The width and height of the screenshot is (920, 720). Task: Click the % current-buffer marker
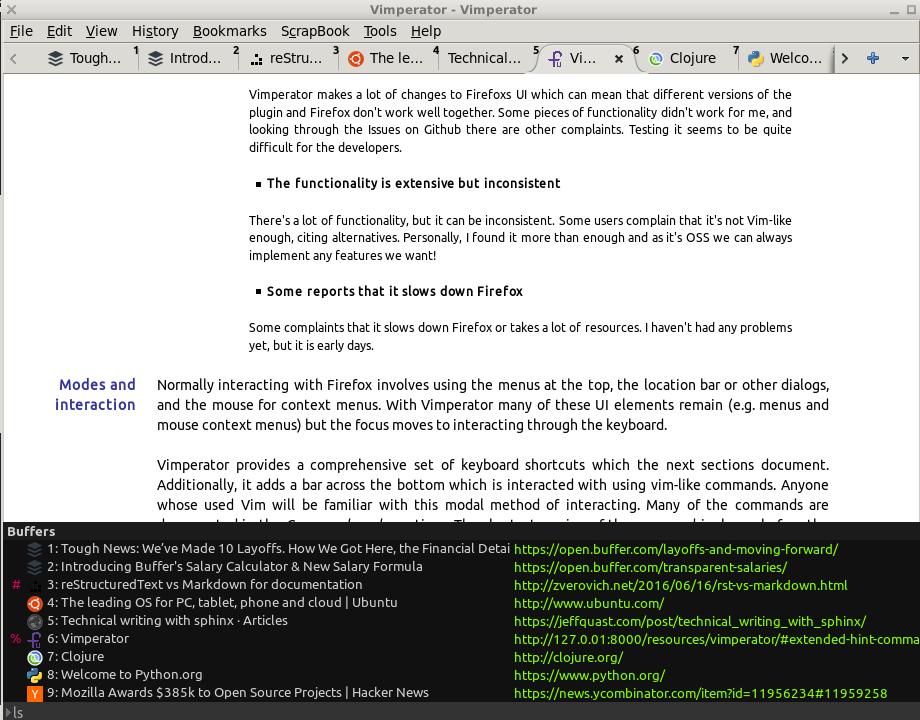click(16, 639)
